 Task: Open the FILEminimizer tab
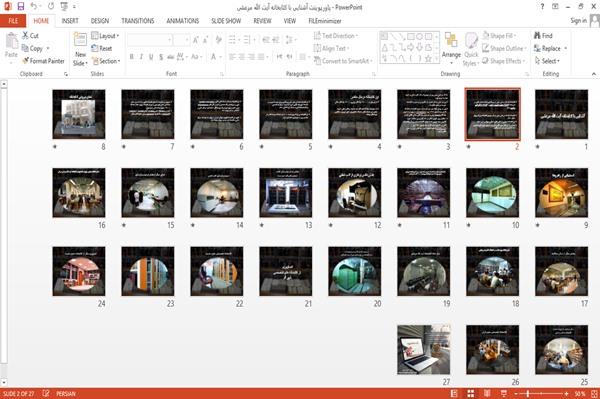pos(325,21)
